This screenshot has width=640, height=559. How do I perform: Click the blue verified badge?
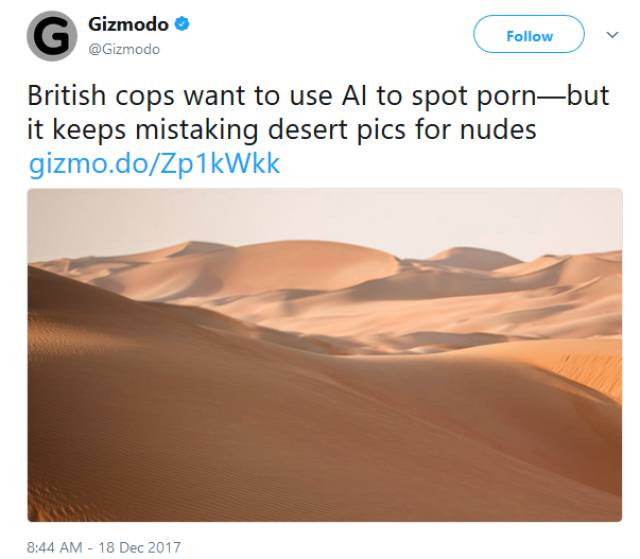182,24
